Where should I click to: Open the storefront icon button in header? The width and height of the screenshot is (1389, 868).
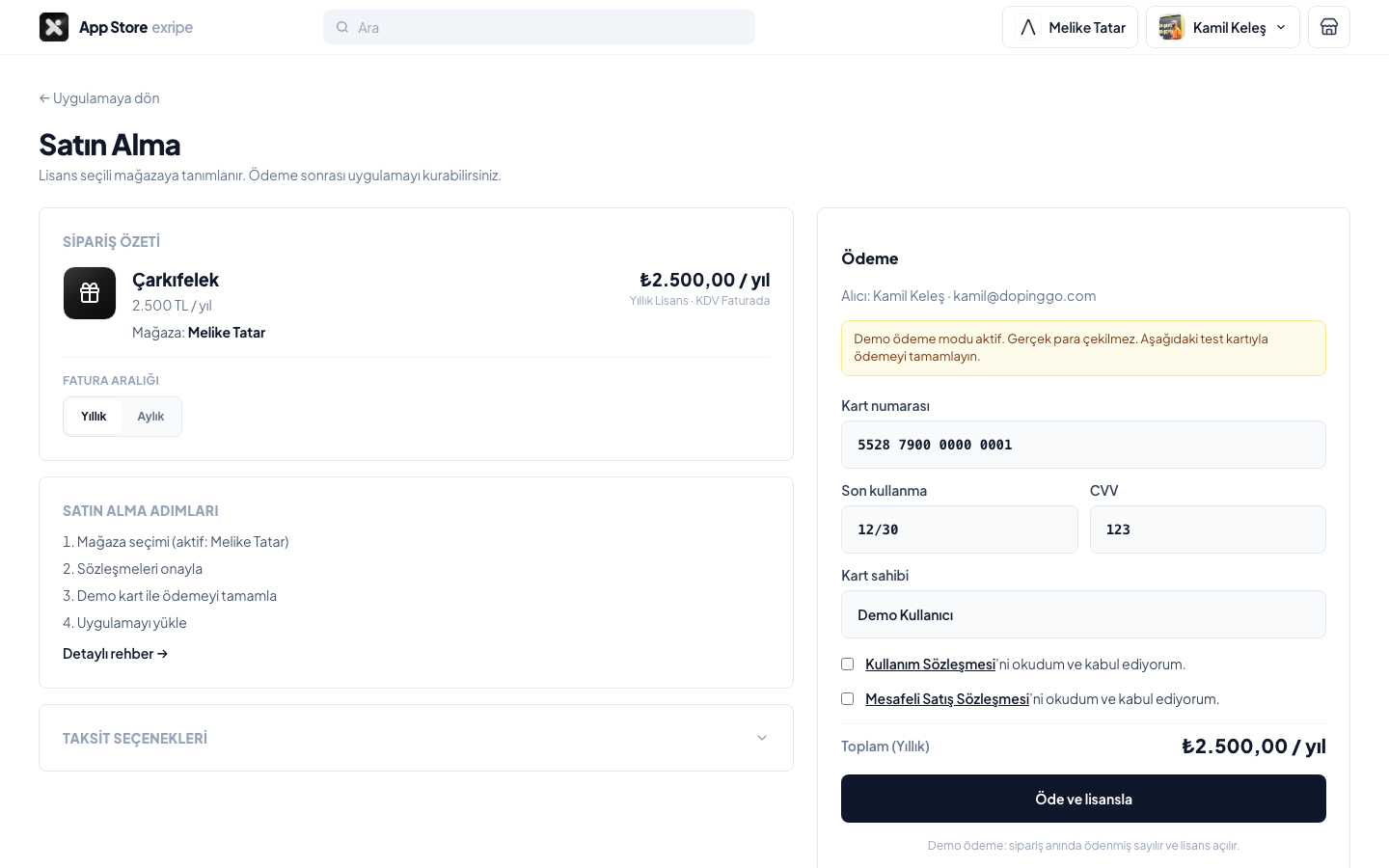1329,27
